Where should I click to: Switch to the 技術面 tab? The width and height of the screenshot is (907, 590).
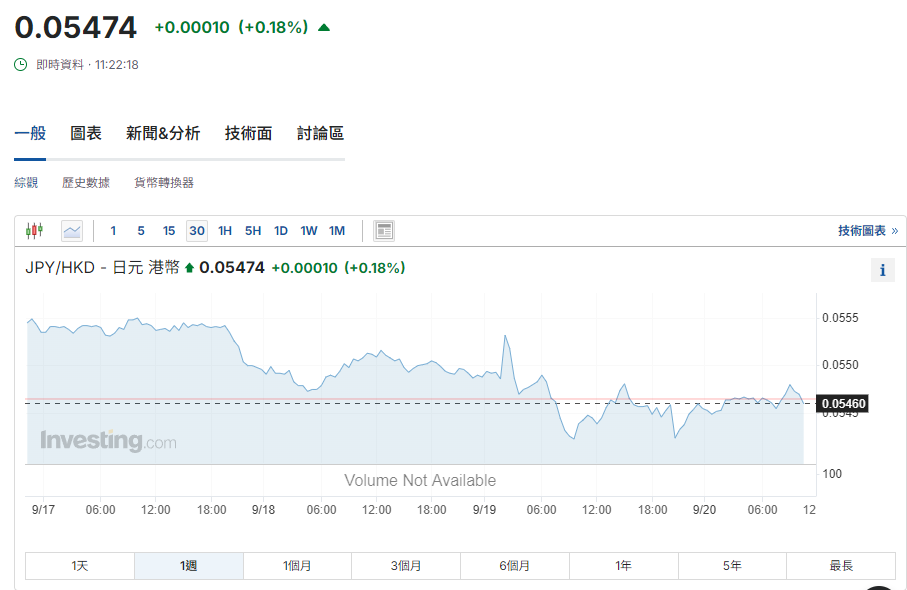click(x=248, y=134)
